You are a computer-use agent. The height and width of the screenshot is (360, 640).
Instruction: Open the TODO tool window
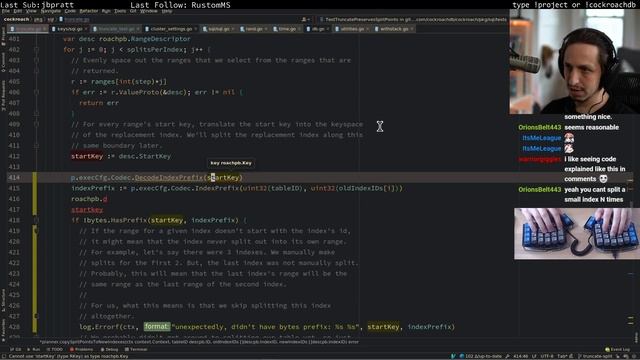(55, 349)
